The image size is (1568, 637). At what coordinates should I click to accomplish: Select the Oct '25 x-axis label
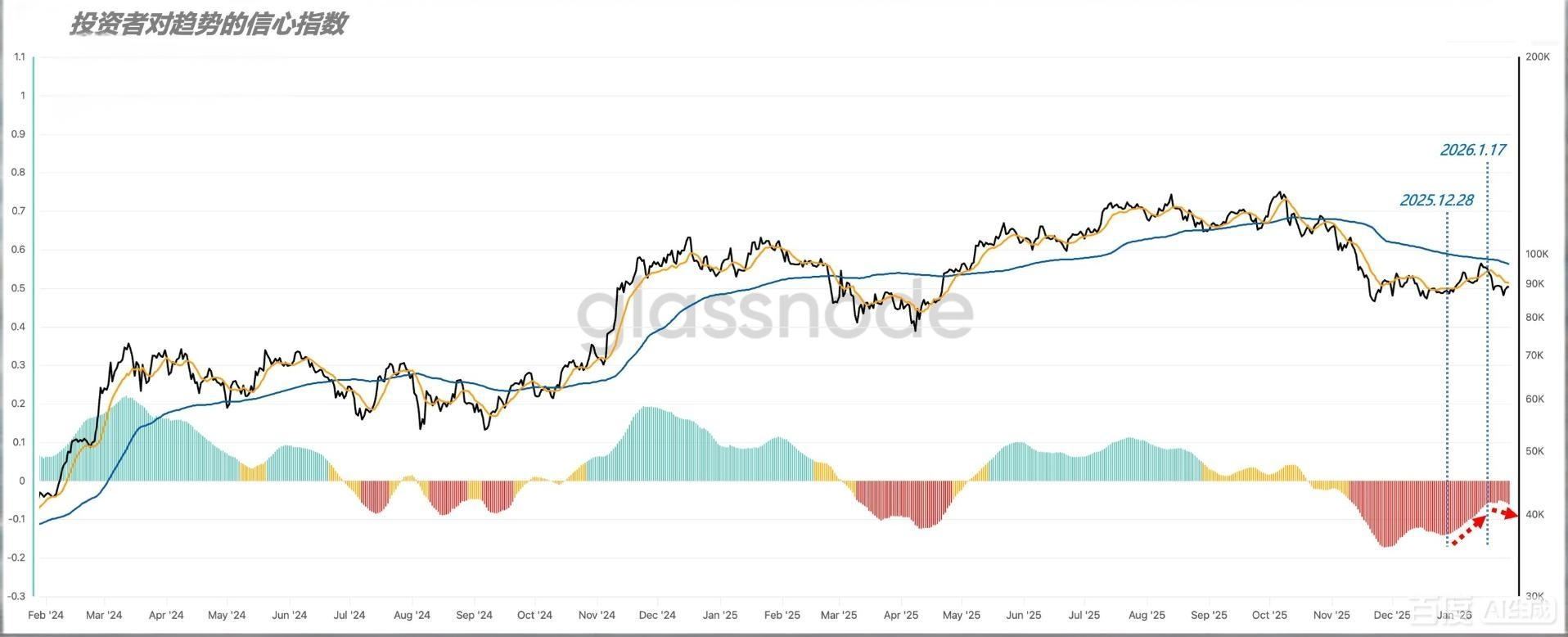pyautogui.click(x=1269, y=615)
